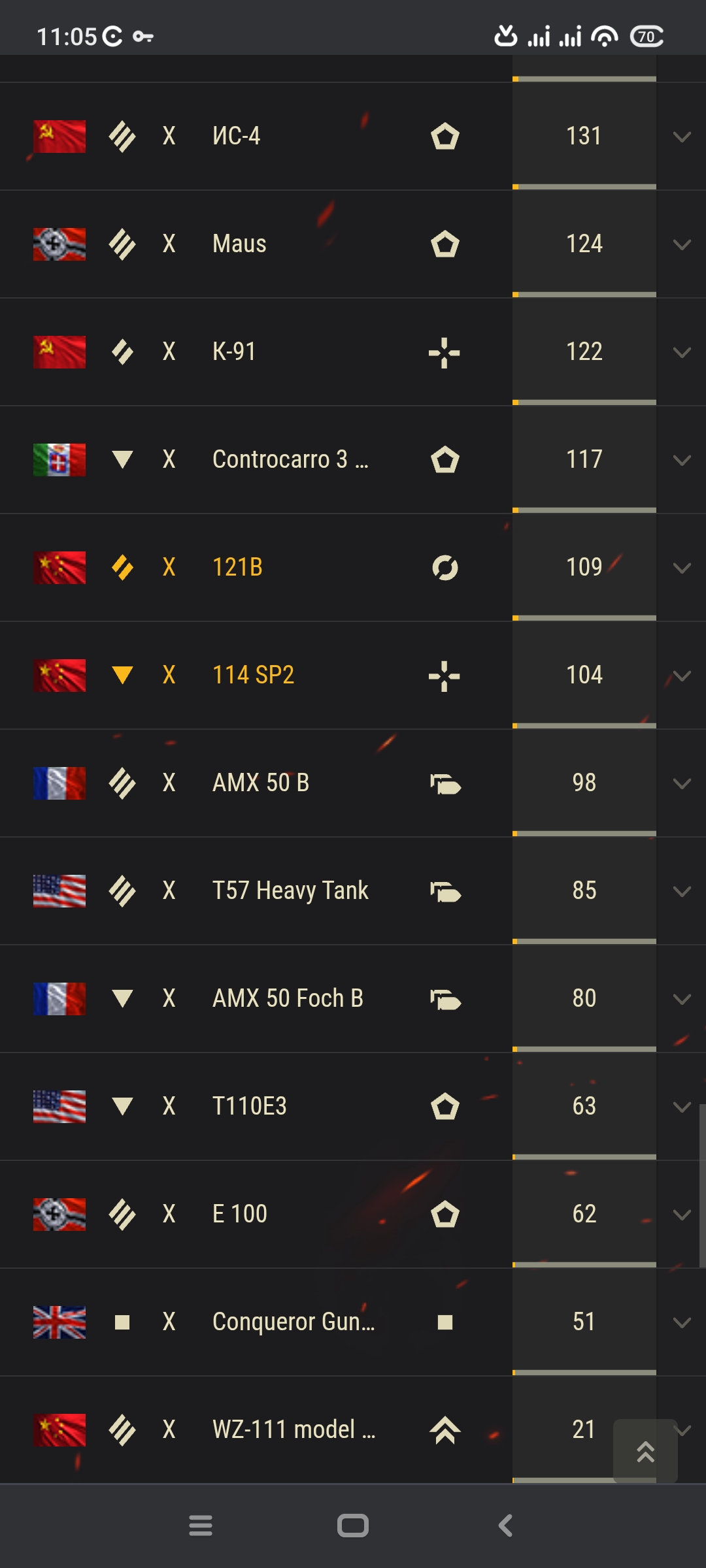Open Android recent apps menu button

tap(201, 1526)
